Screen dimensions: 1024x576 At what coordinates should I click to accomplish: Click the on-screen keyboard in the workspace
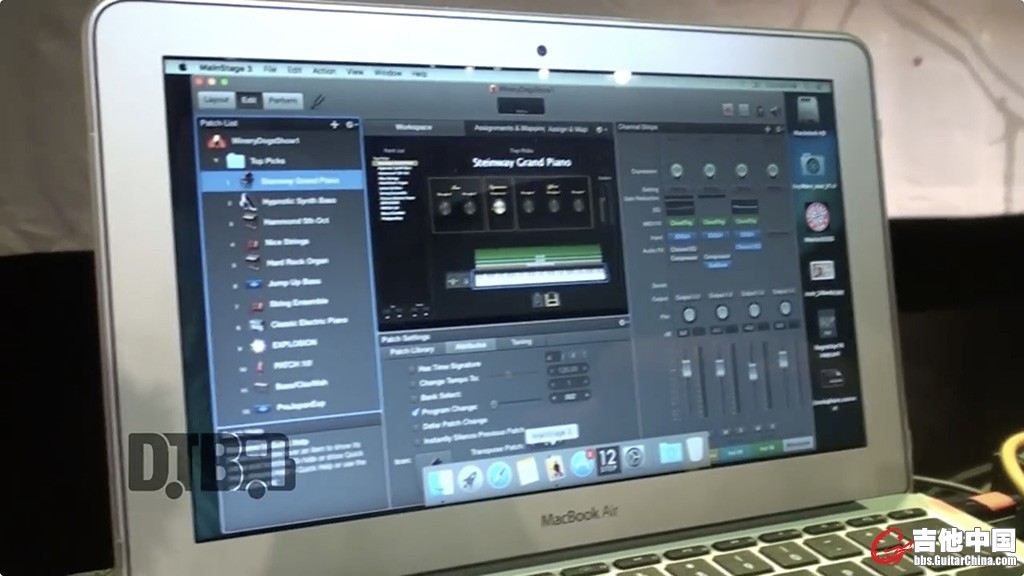pyautogui.click(x=541, y=277)
